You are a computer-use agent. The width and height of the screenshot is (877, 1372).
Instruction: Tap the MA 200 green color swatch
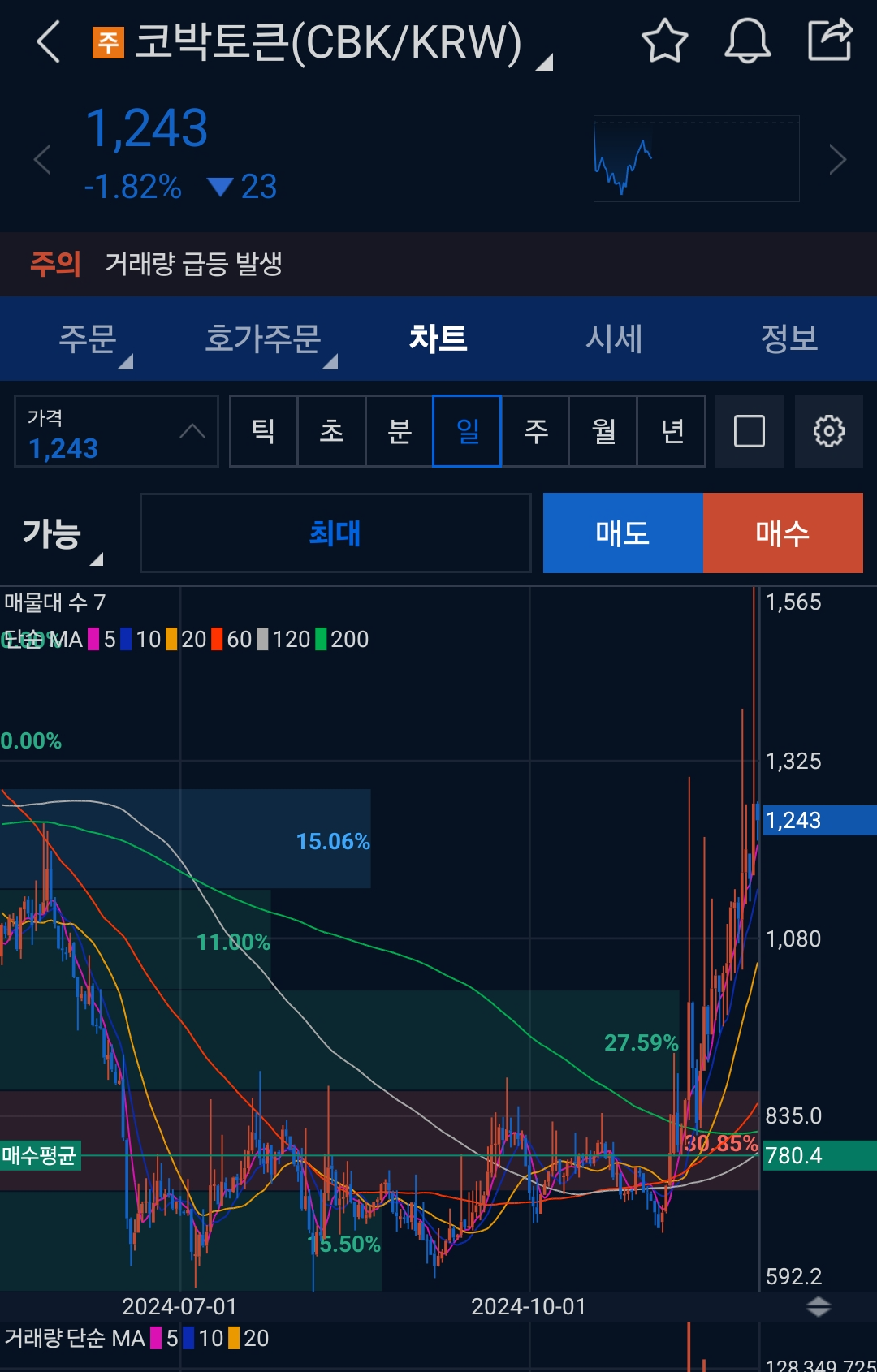(x=321, y=640)
